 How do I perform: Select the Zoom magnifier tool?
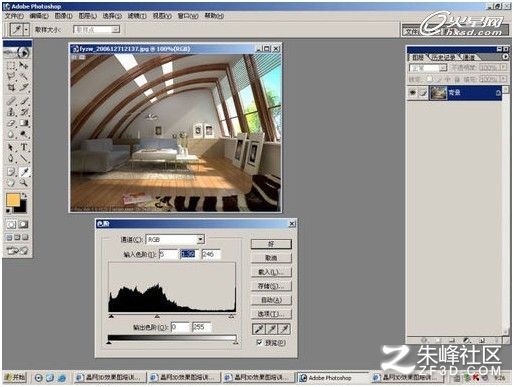(24, 183)
